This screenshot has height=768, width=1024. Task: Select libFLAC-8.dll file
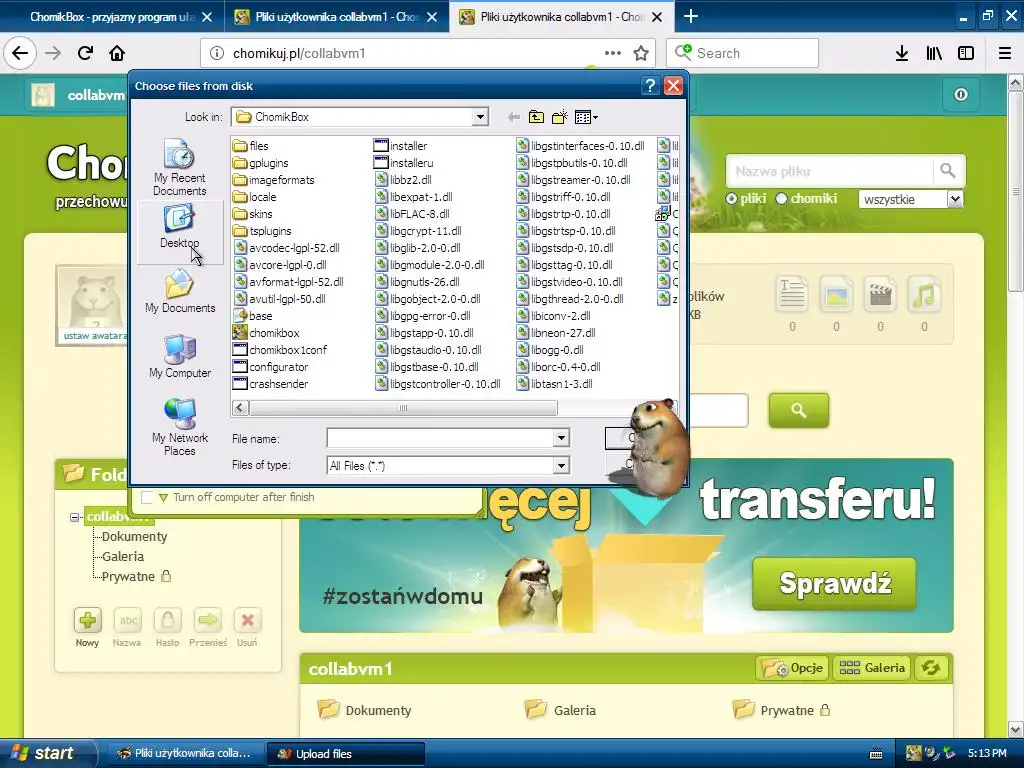coord(413,214)
